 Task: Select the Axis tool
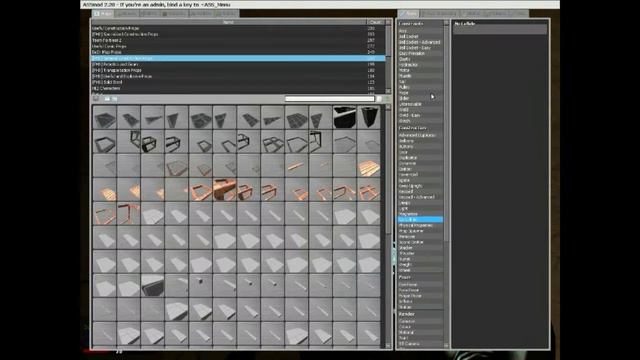420,31
